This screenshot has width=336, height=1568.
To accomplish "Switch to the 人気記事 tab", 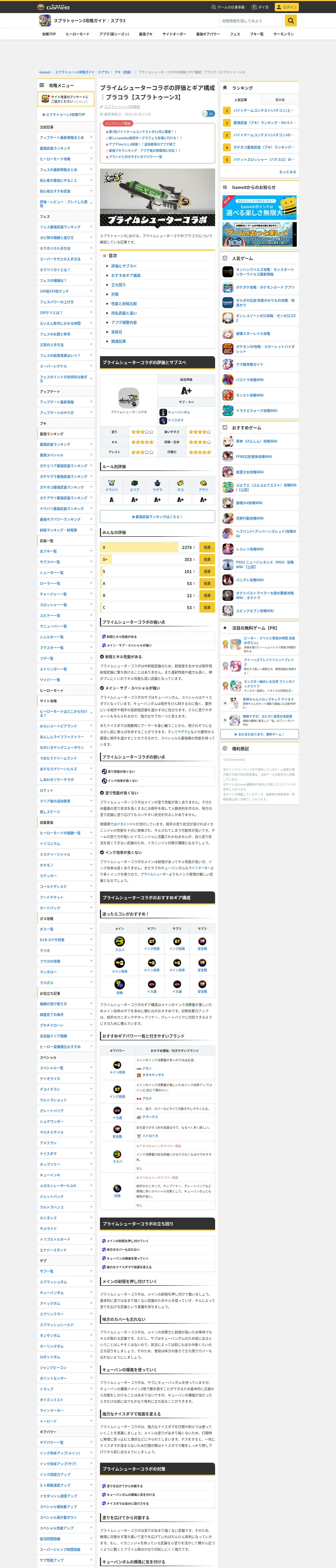I will tap(240, 100).
